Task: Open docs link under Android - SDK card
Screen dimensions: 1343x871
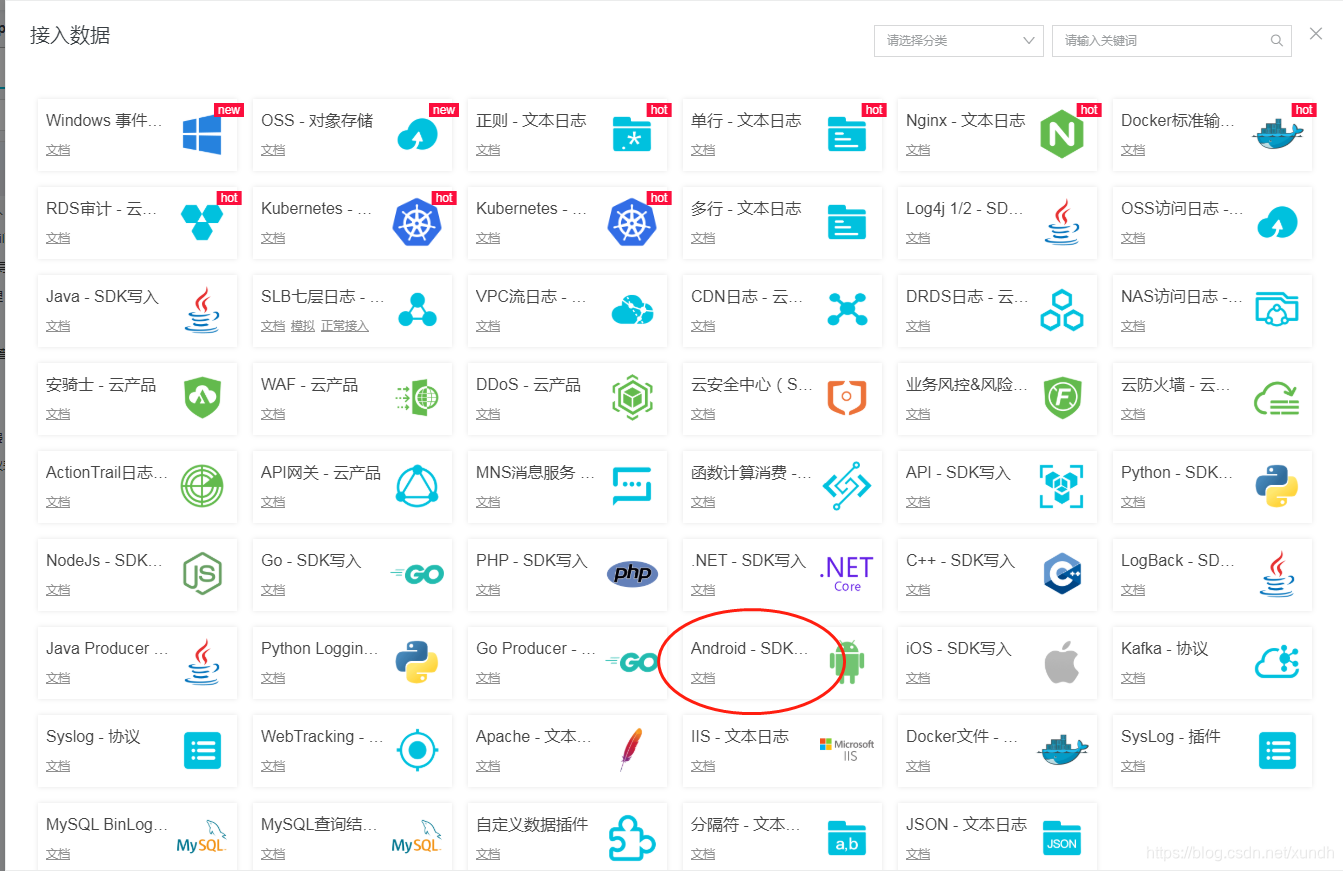Action: pyautogui.click(x=703, y=678)
